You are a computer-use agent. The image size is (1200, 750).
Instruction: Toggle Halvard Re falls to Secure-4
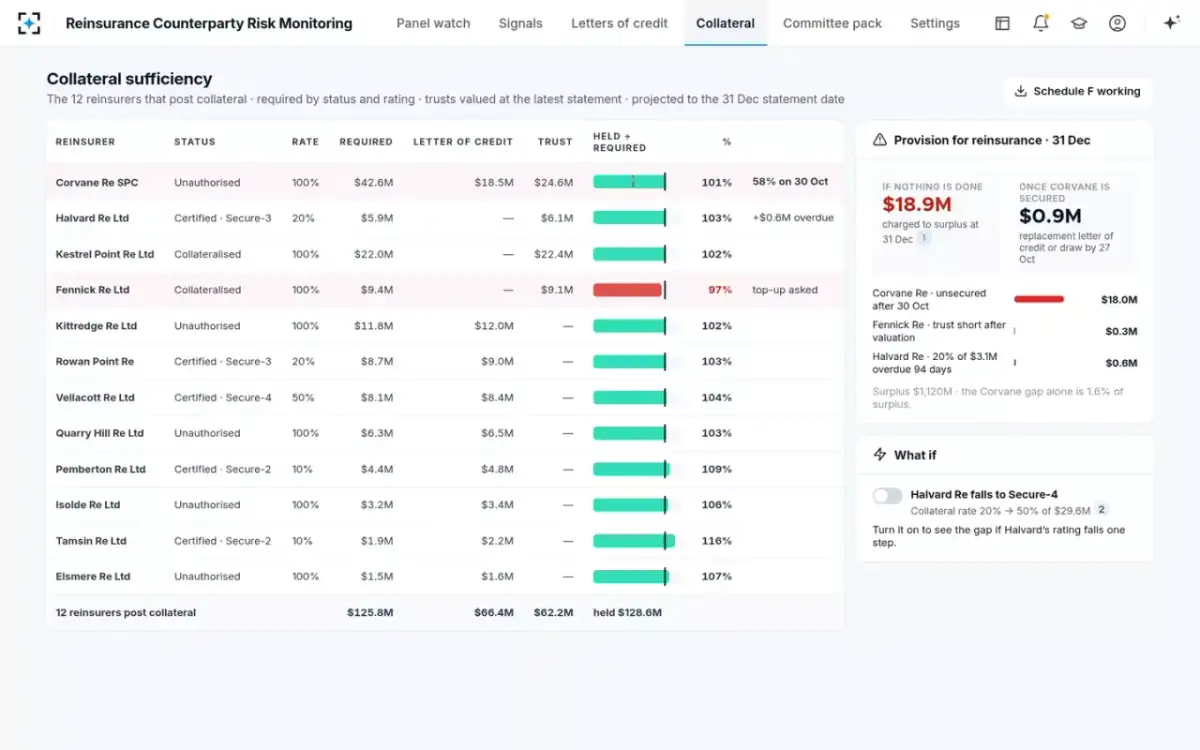coord(887,496)
